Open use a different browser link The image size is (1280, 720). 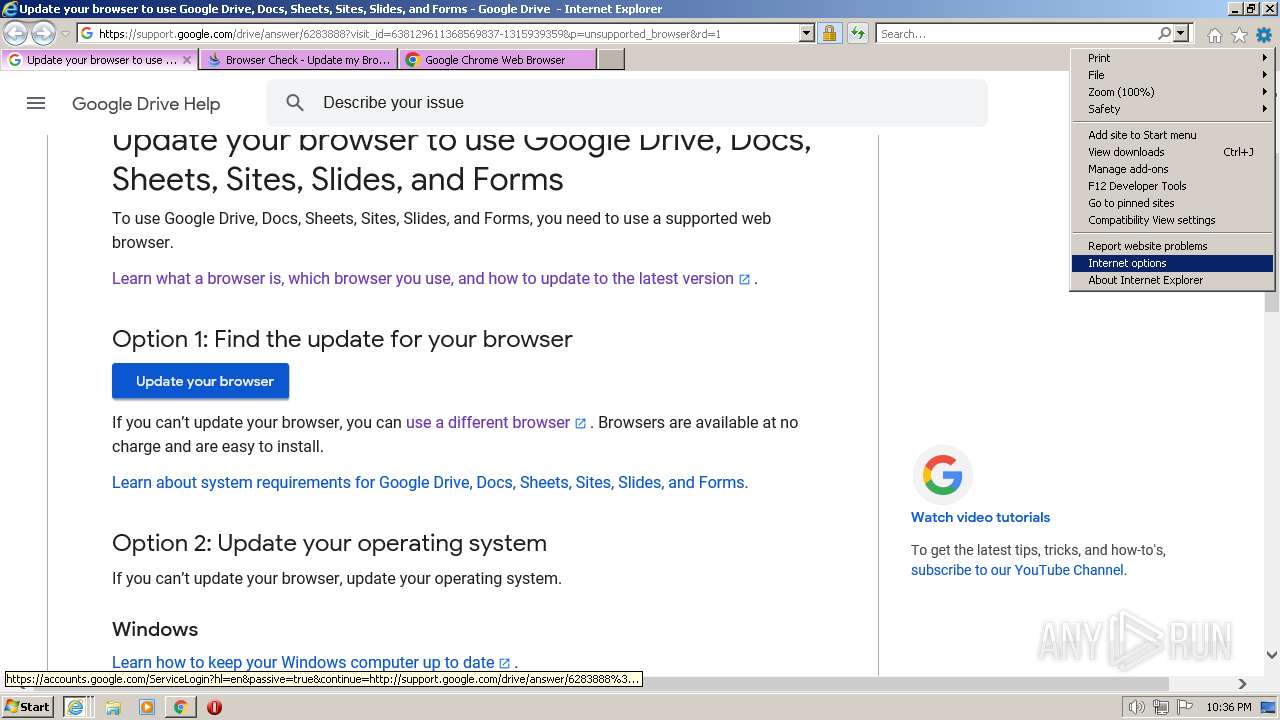click(x=496, y=423)
